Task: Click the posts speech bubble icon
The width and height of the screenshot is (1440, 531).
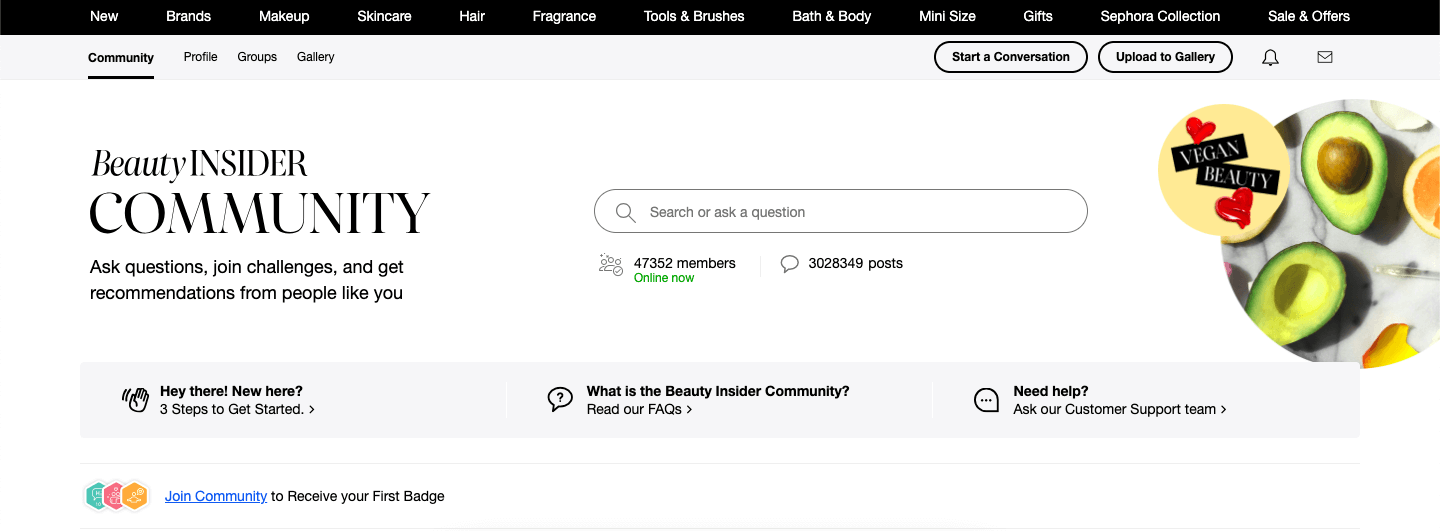Action: (790, 264)
